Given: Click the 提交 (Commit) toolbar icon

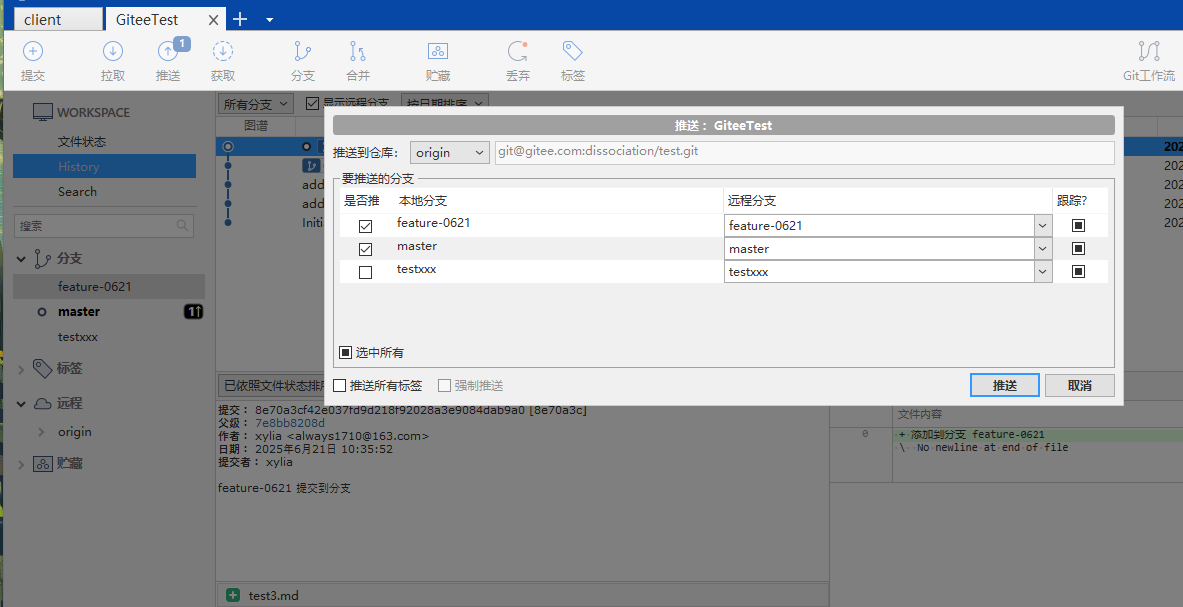Looking at the screenshot, I should 33,60.
